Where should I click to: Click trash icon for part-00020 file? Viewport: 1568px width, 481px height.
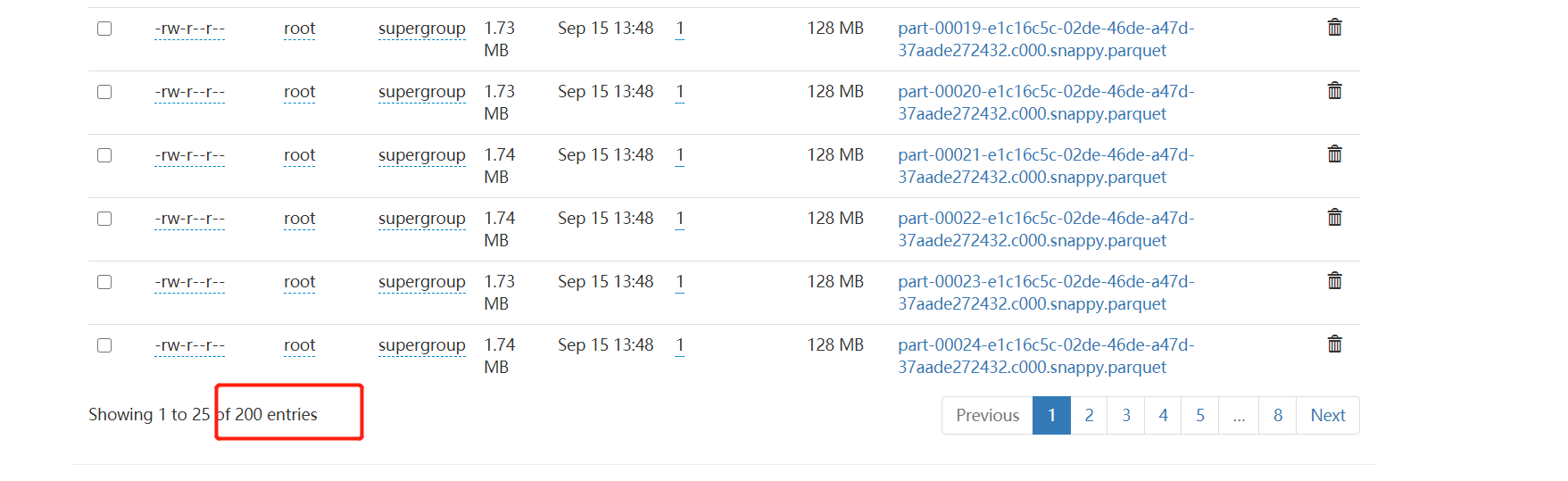(x=1334, y=91)
